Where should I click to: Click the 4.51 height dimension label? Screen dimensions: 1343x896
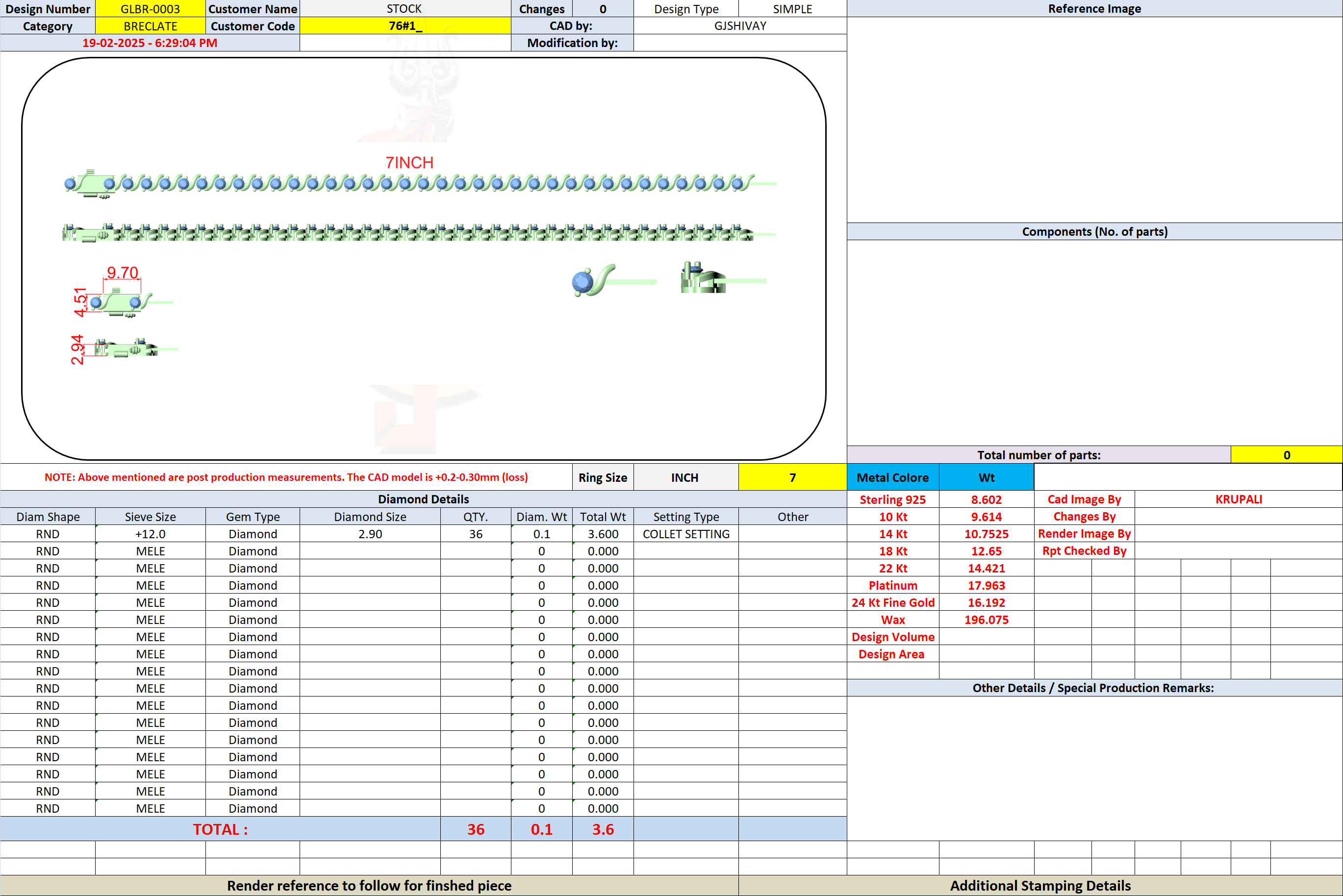click(x=80, y=302)
